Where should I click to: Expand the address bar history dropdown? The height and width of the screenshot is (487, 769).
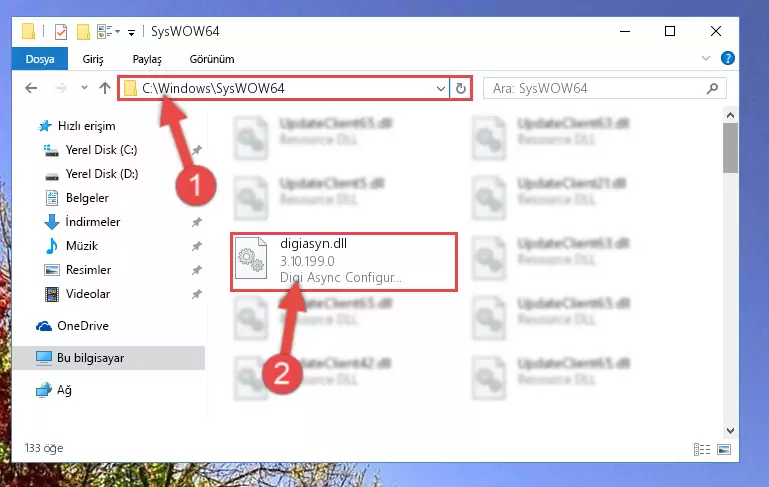click(440, 89)
